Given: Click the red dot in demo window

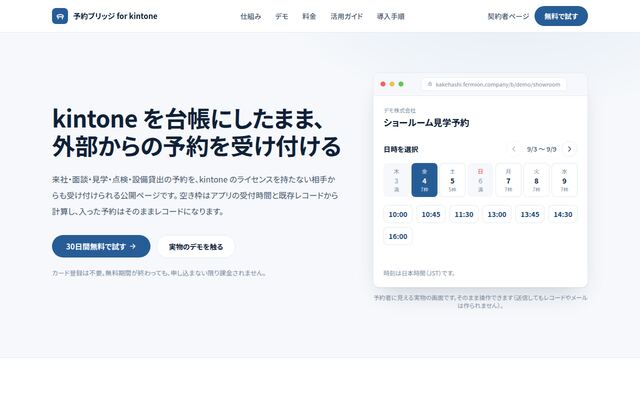Looking at the screenshot, I should (383, 84).
